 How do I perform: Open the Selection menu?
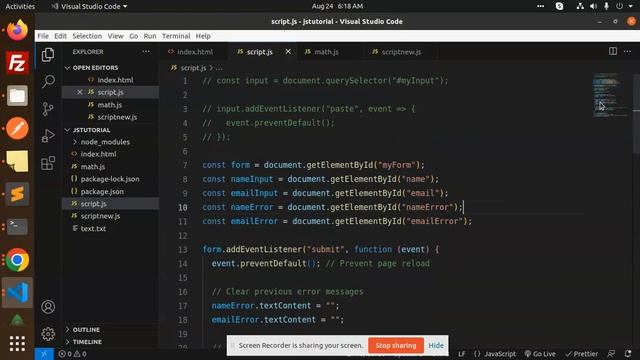point(87,36)
